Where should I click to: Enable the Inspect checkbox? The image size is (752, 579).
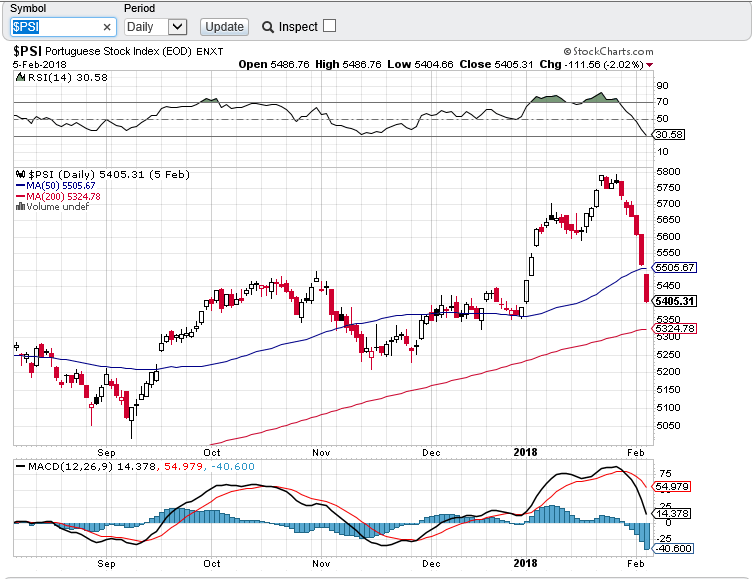coord(329,25)
